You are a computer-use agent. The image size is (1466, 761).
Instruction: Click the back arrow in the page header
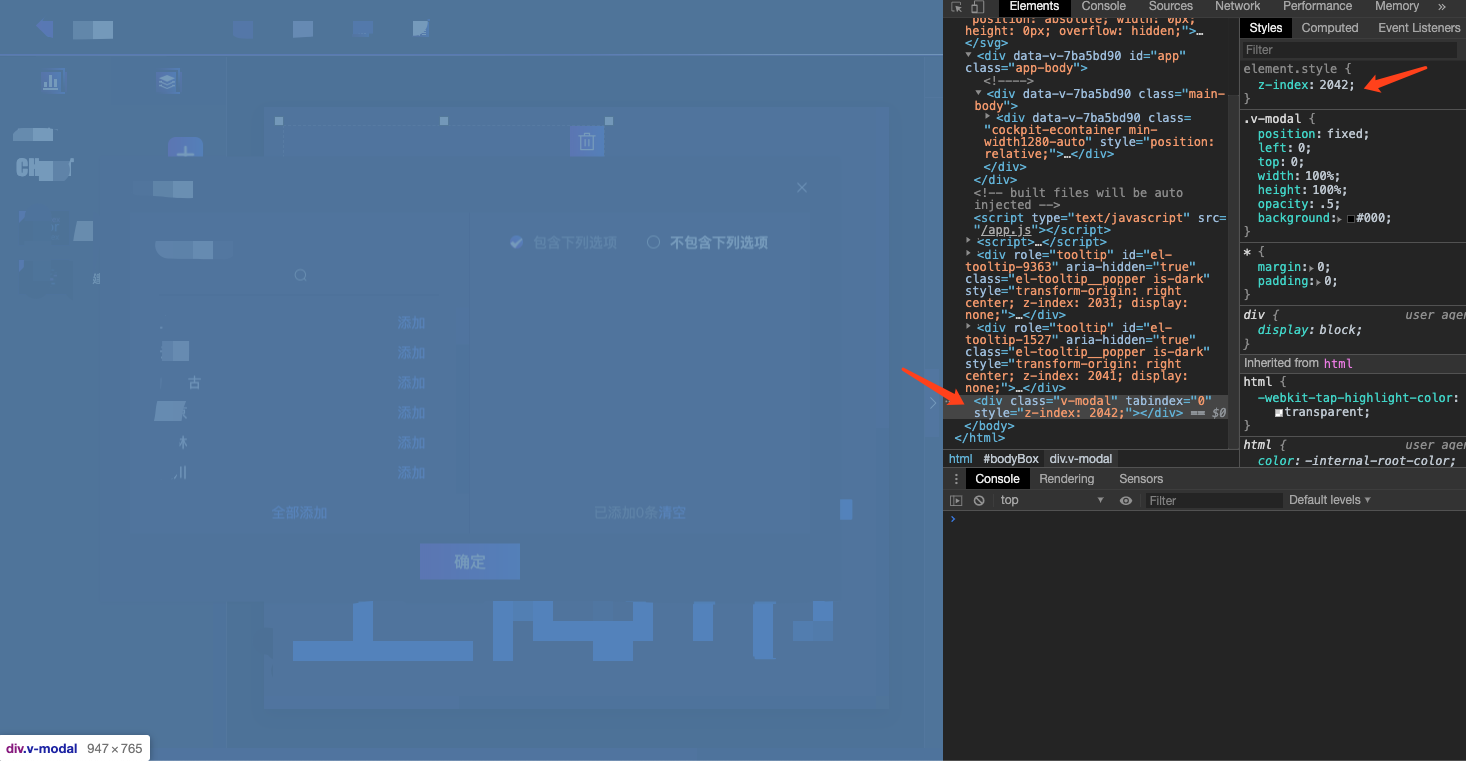point(44,28)
